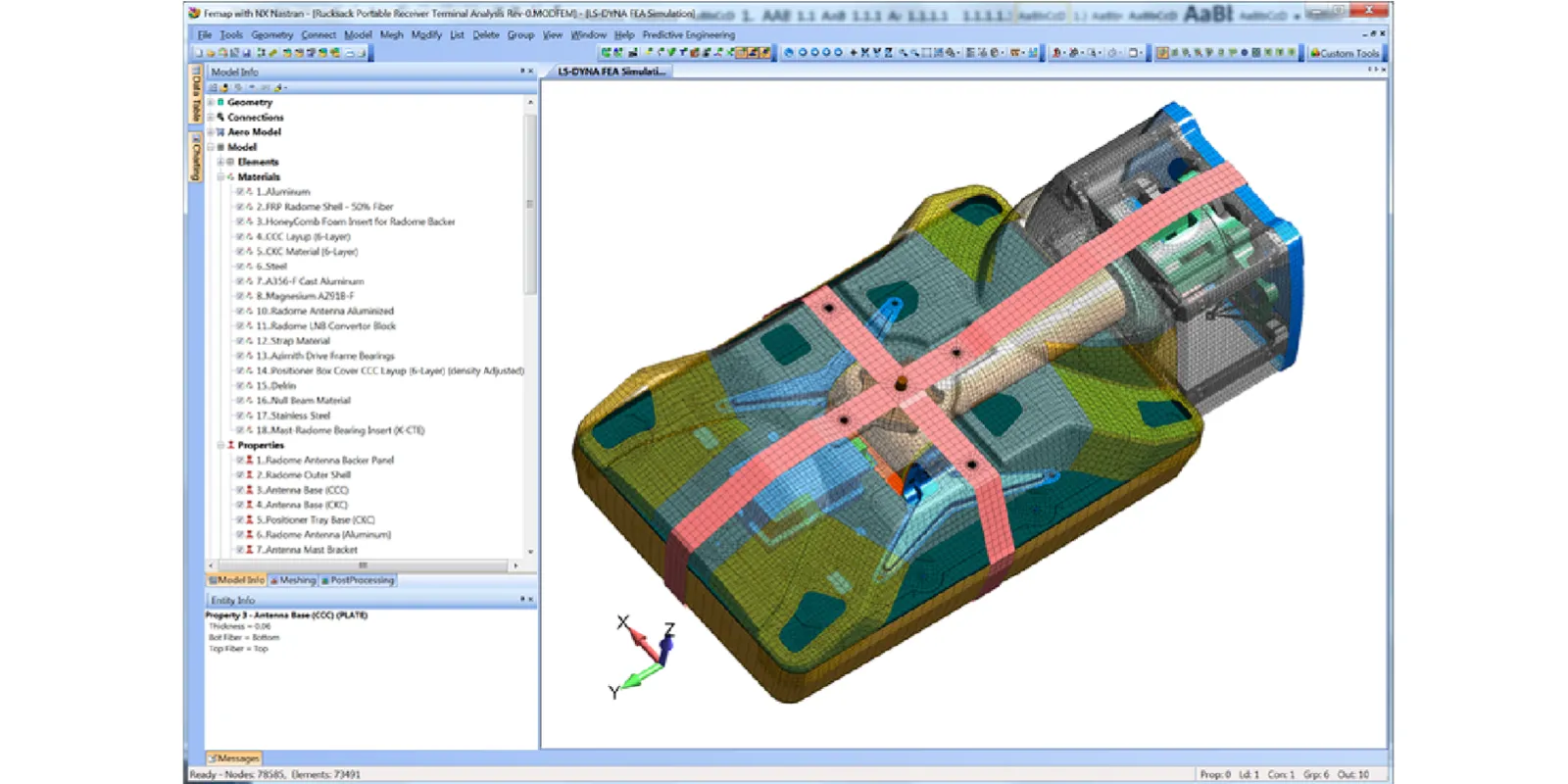
Task: Click the Box Zoom rectangle icon
Action: pyautogui.click(x=927, y=53)
